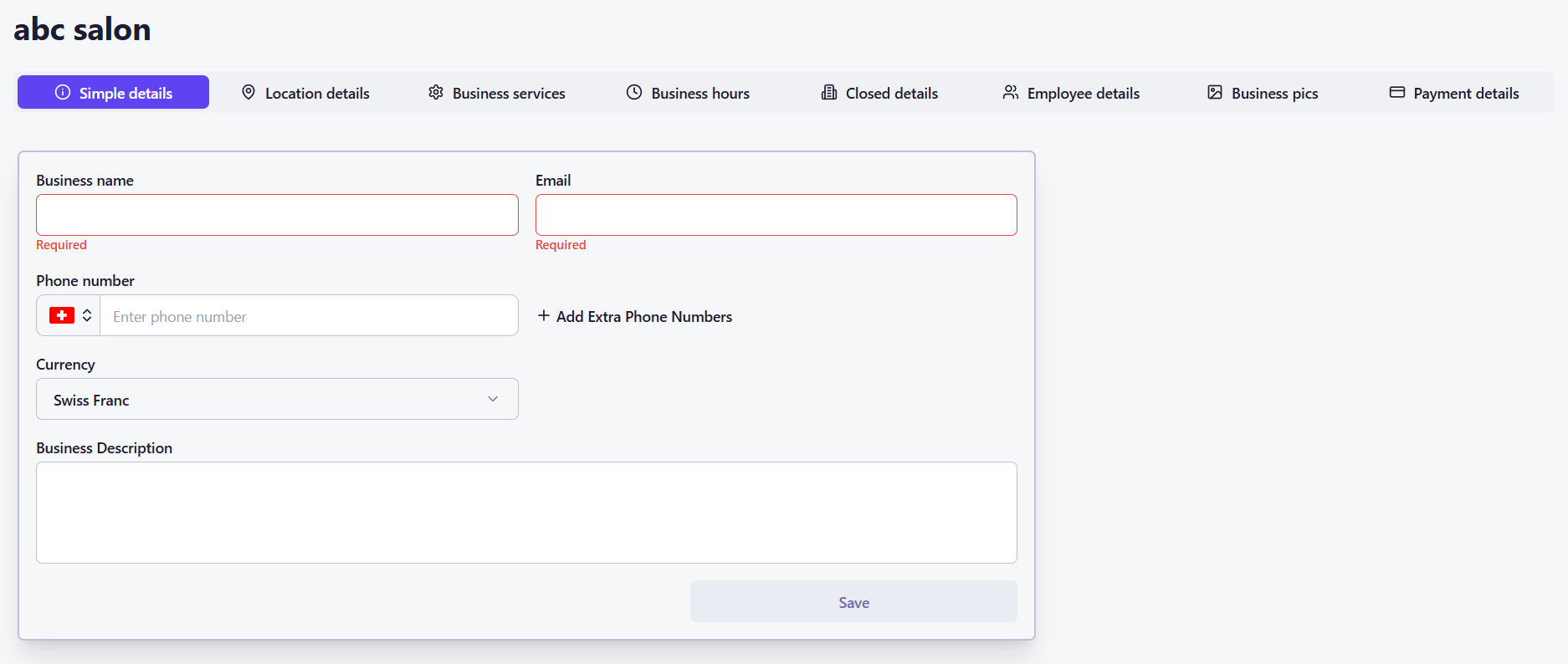1568x664 pixels.
Task: Click 'Required' text under Business name
Action: [x=61, y=245]
